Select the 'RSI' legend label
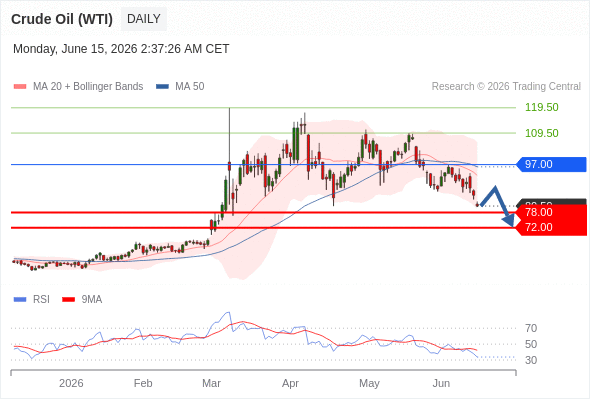 [41, 300]
